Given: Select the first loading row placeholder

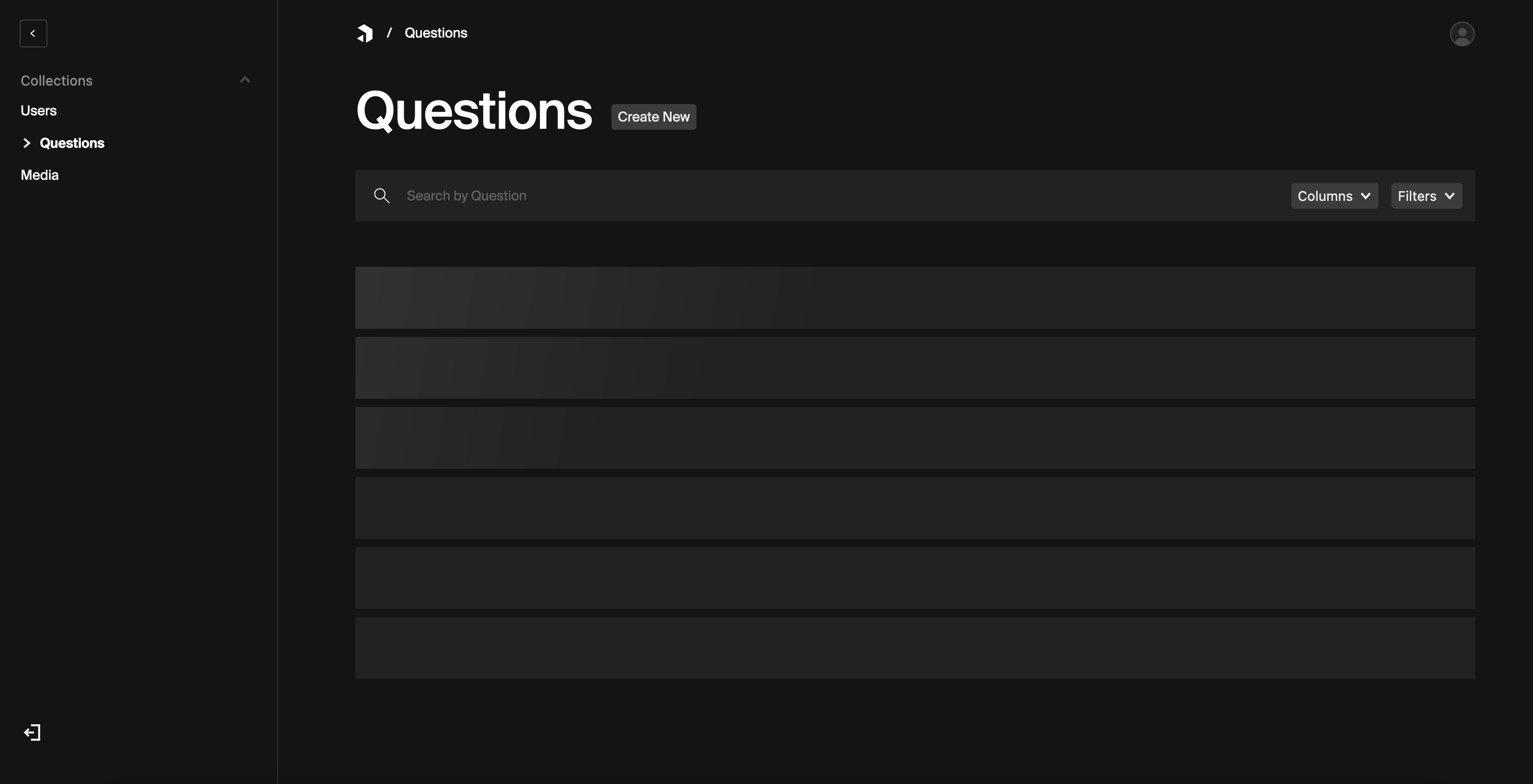Looking at the screenshot, I should point(915,298).
